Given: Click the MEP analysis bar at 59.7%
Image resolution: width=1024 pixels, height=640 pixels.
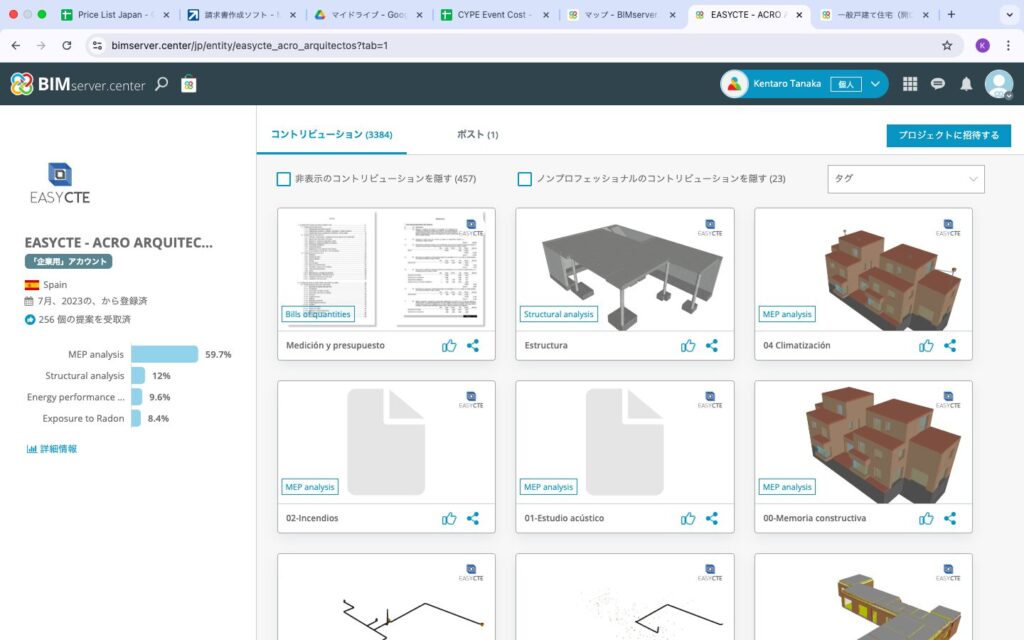Looking at the screenshot, I should [165, 354].
